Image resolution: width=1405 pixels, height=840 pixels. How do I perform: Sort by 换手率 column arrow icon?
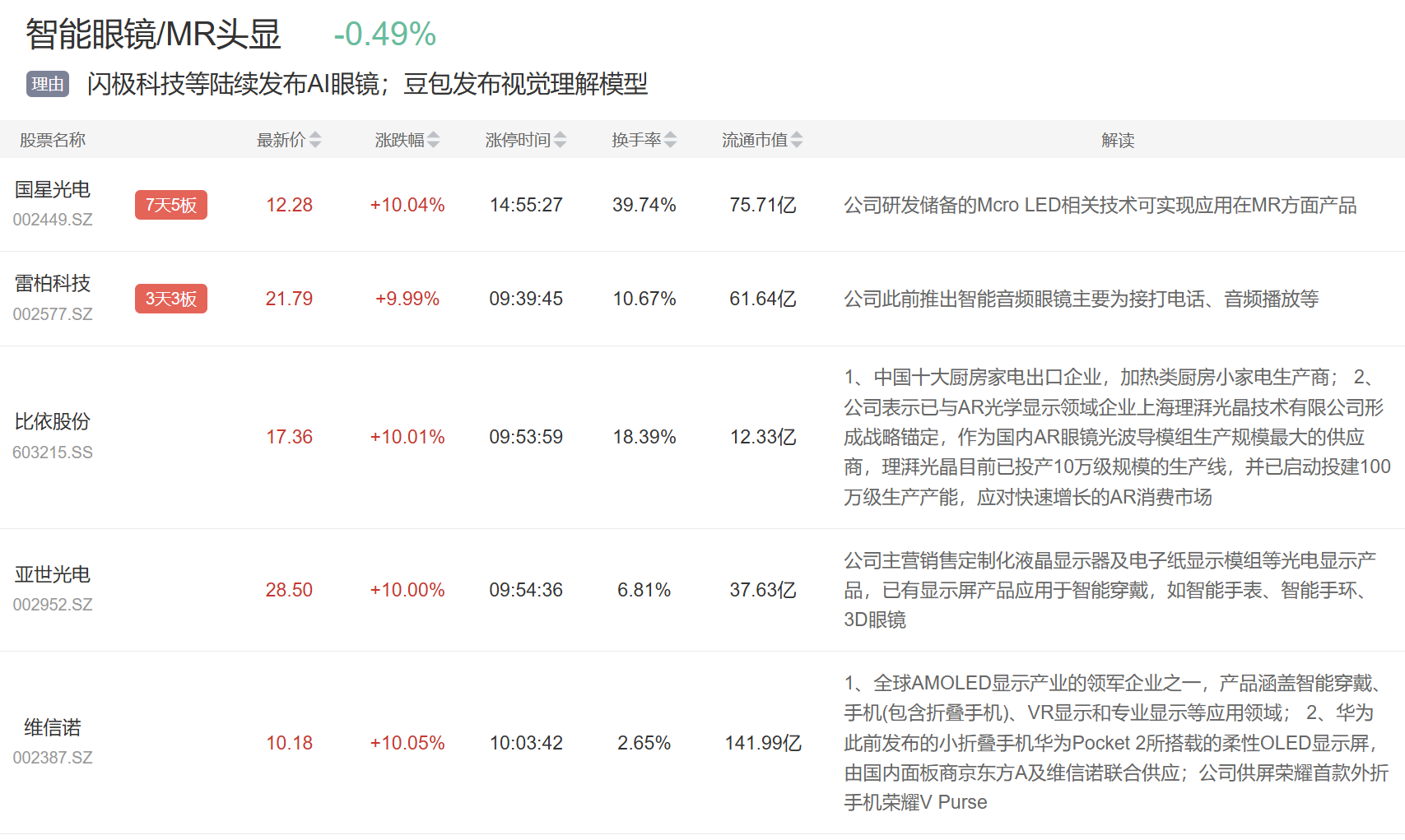pos(671,140)
